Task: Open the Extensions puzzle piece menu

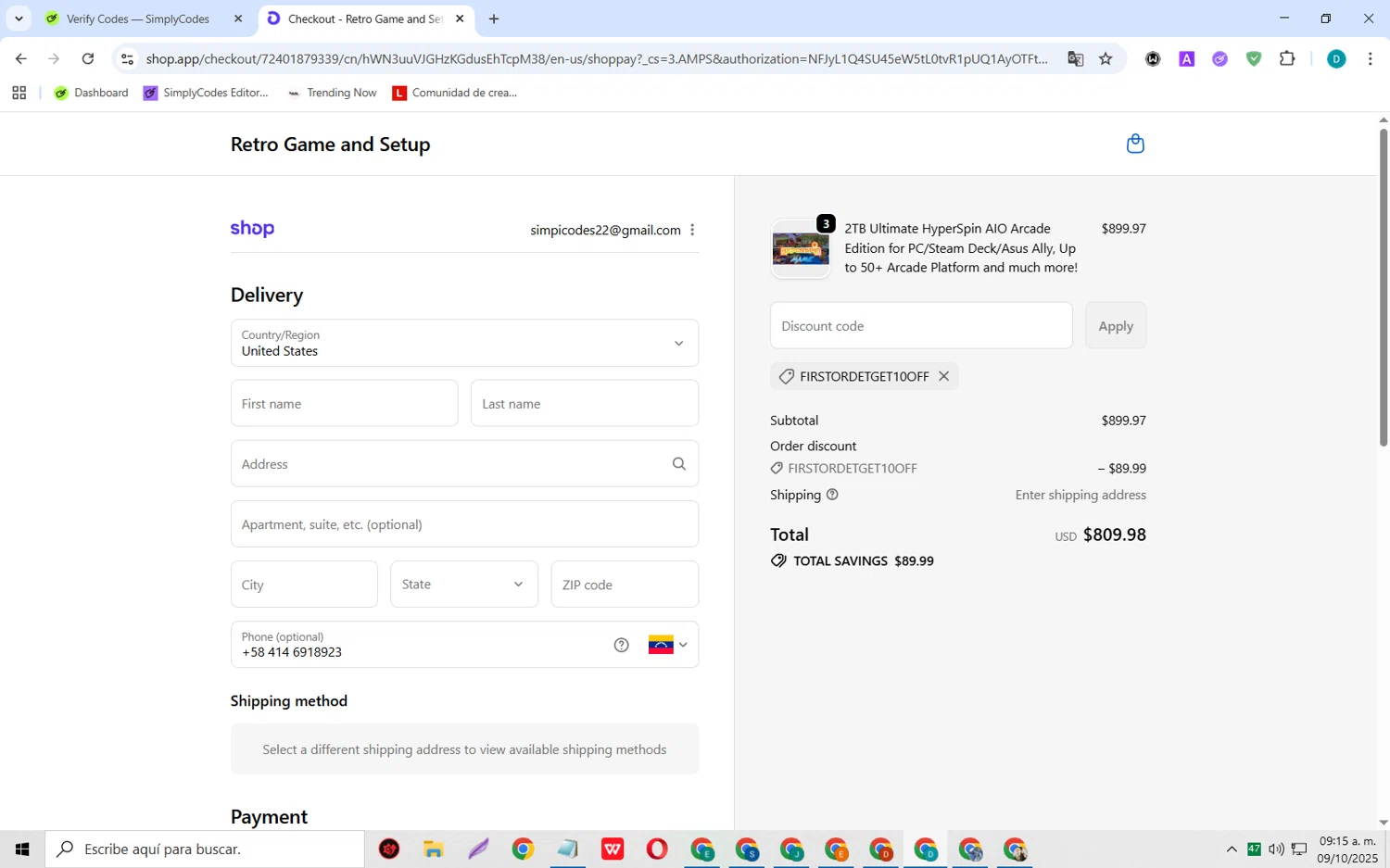Action: coord(1287,59)
